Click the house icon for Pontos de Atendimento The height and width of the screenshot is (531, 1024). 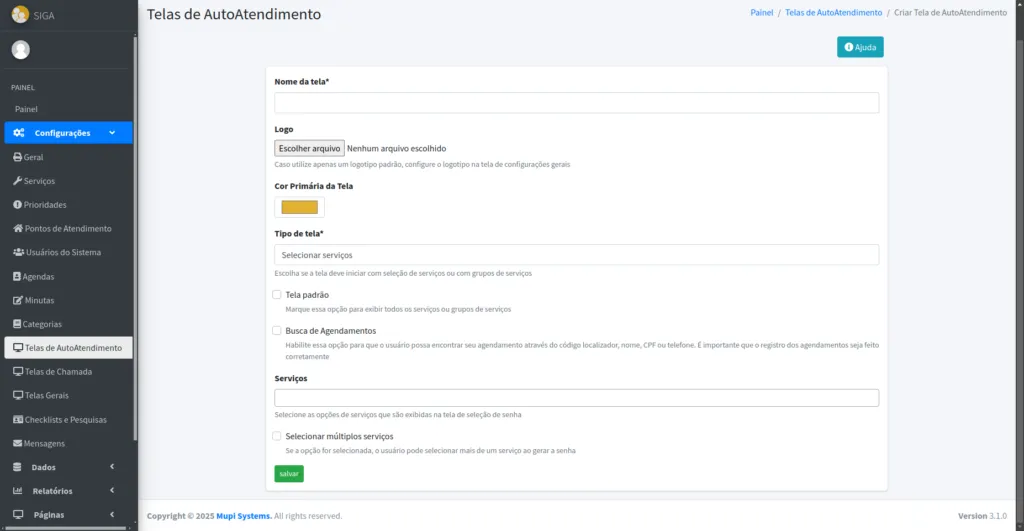tap(17, 229)
